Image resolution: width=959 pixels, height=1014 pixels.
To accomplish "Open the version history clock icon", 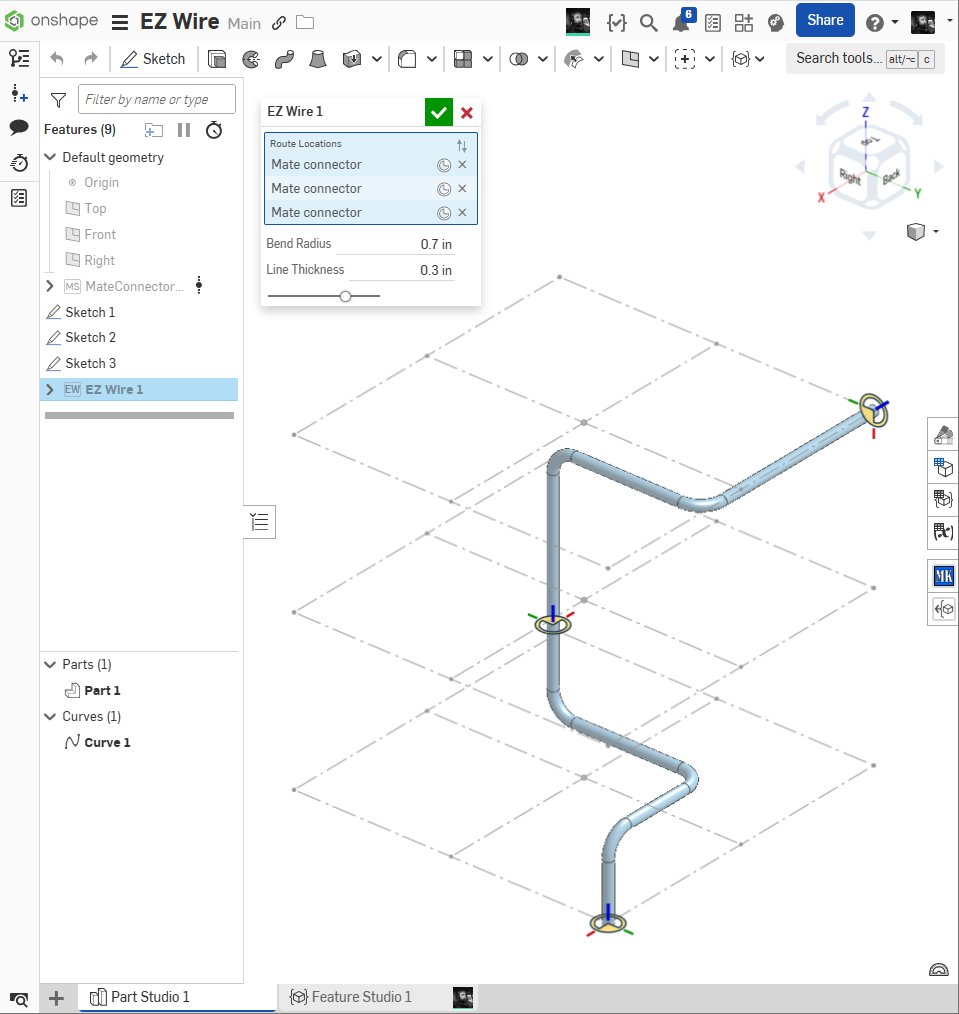I will pos(19,163).
